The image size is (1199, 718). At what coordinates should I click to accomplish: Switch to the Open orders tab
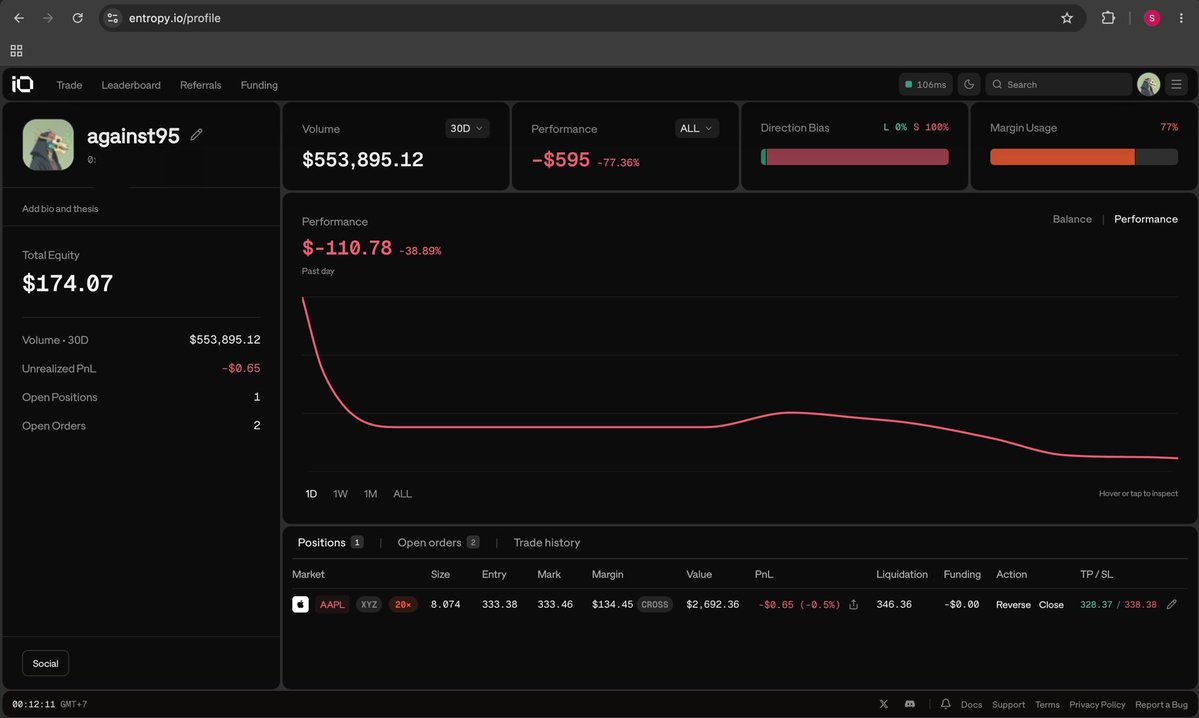[x=438, y=542]
